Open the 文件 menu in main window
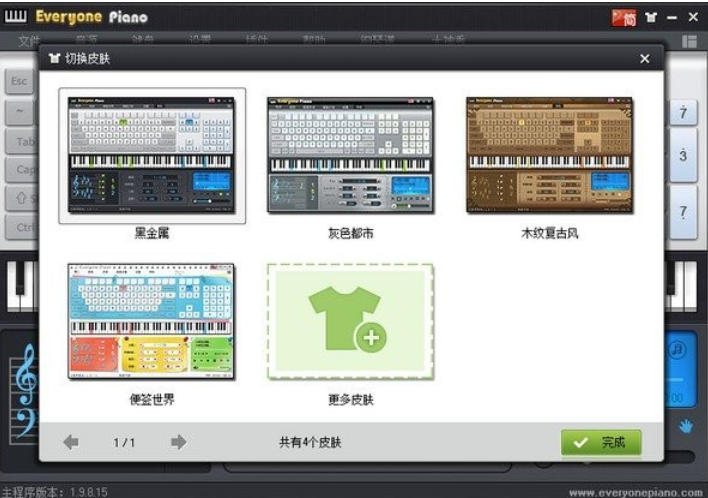708x498 pixels. pyautogui.click(x=28, y=41)
